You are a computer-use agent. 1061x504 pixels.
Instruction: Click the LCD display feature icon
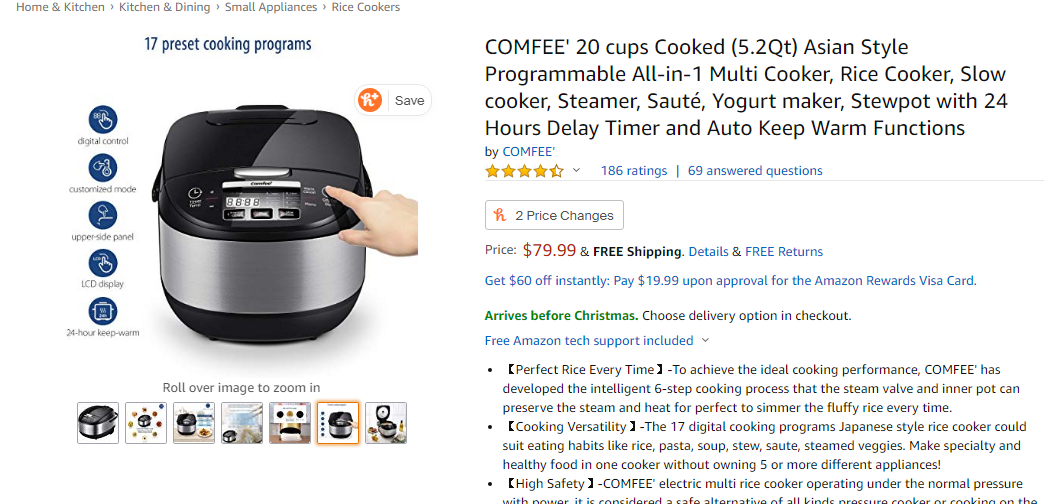click(x=103, y=263)
